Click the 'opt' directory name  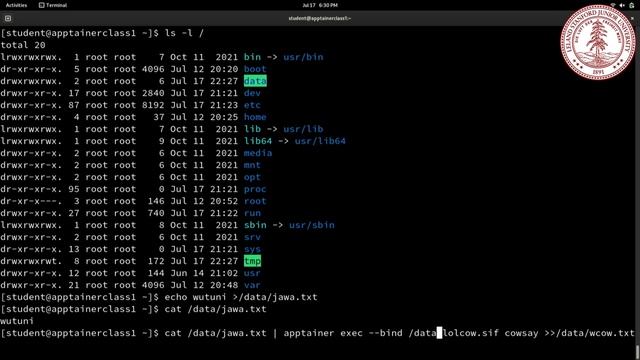pyautogui.click(x=252, y=177)
